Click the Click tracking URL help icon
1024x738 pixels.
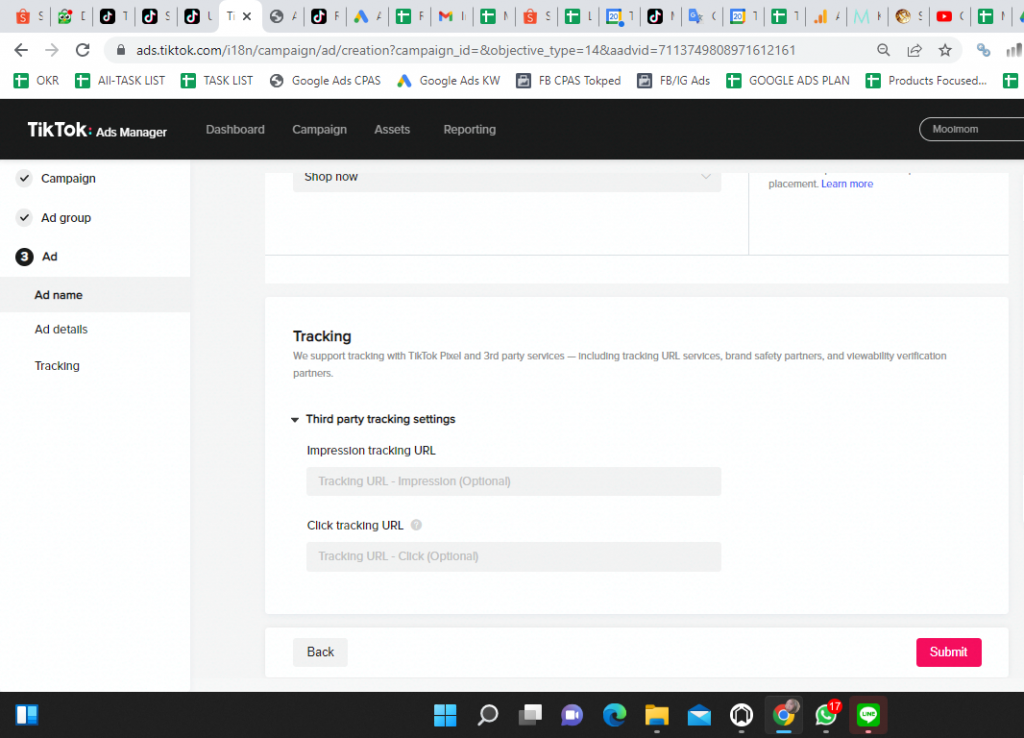pos(416,525)
